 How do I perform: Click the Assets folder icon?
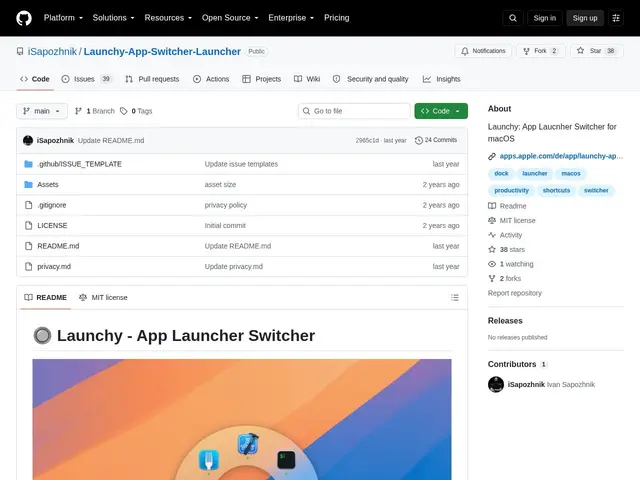pyautogui.click(x=28, y=184)
